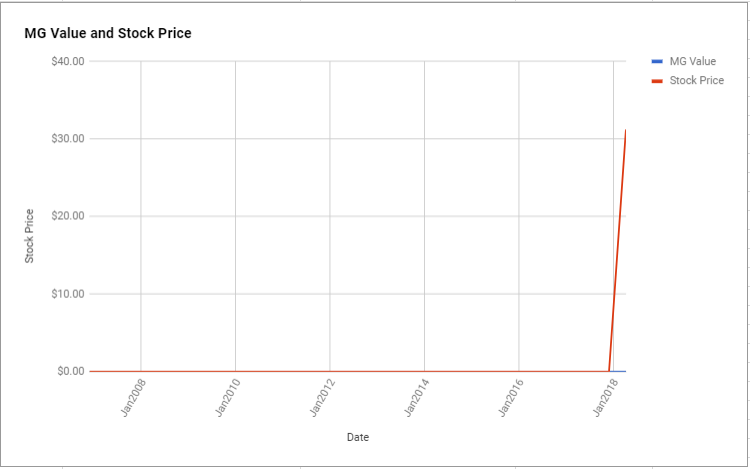This screenshot has width=750, height=469.
Task: Select the Stock Price legend label
Action: 696,80
